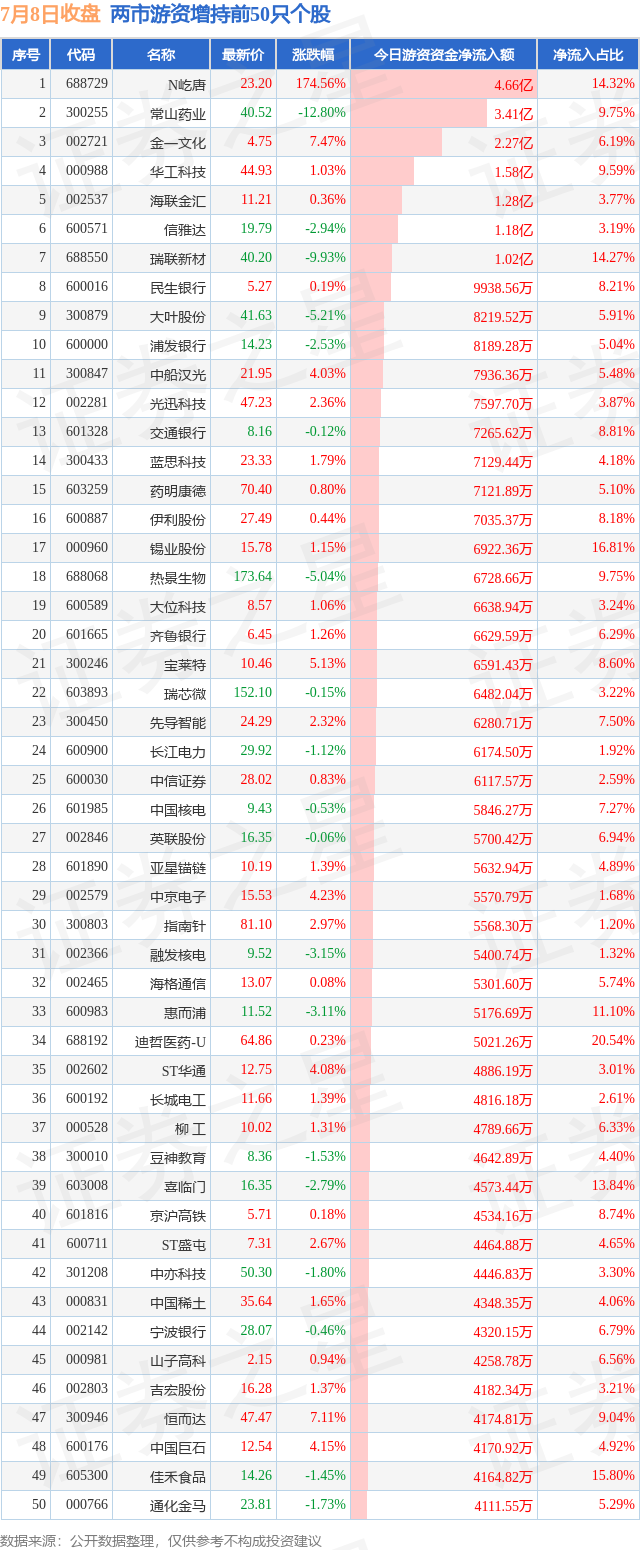Click the stock name 指南针

tap(185, 925)
